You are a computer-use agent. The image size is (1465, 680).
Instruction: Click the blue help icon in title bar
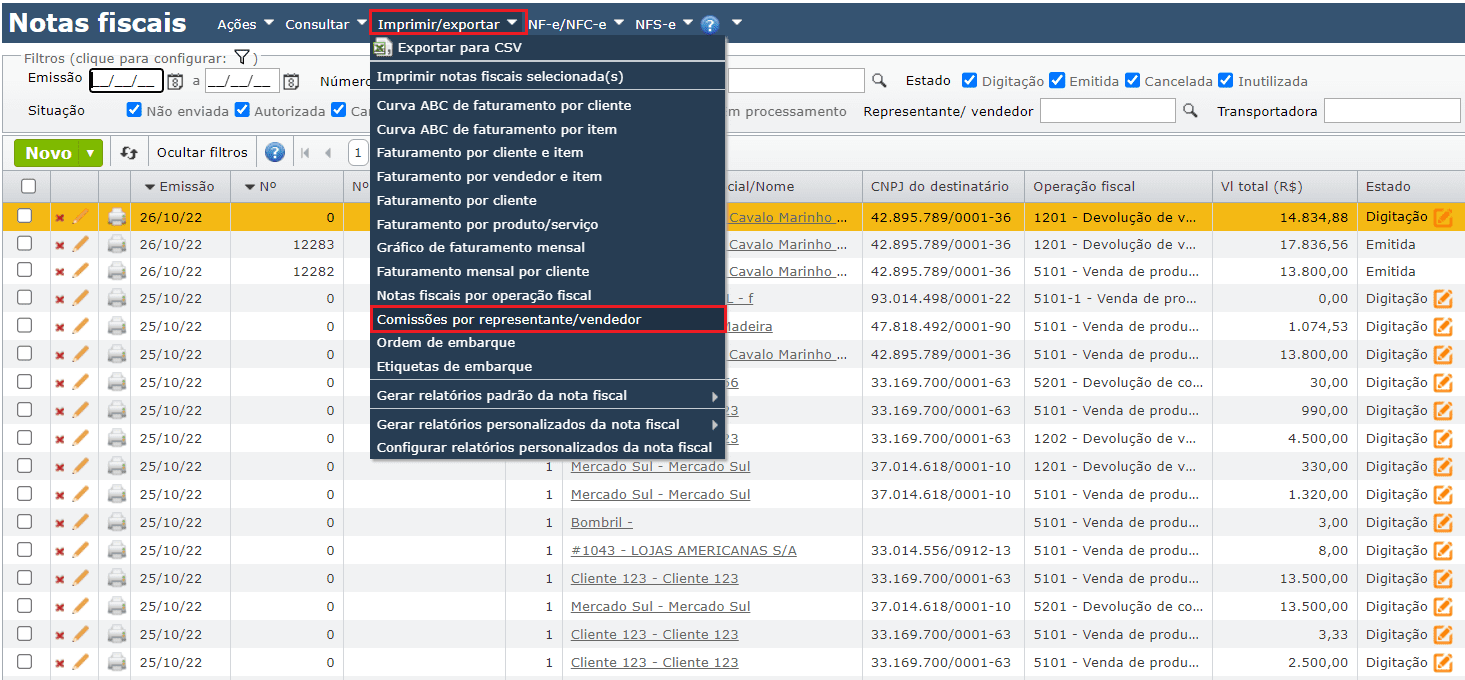pyautogui.click(x=710, y=24)
